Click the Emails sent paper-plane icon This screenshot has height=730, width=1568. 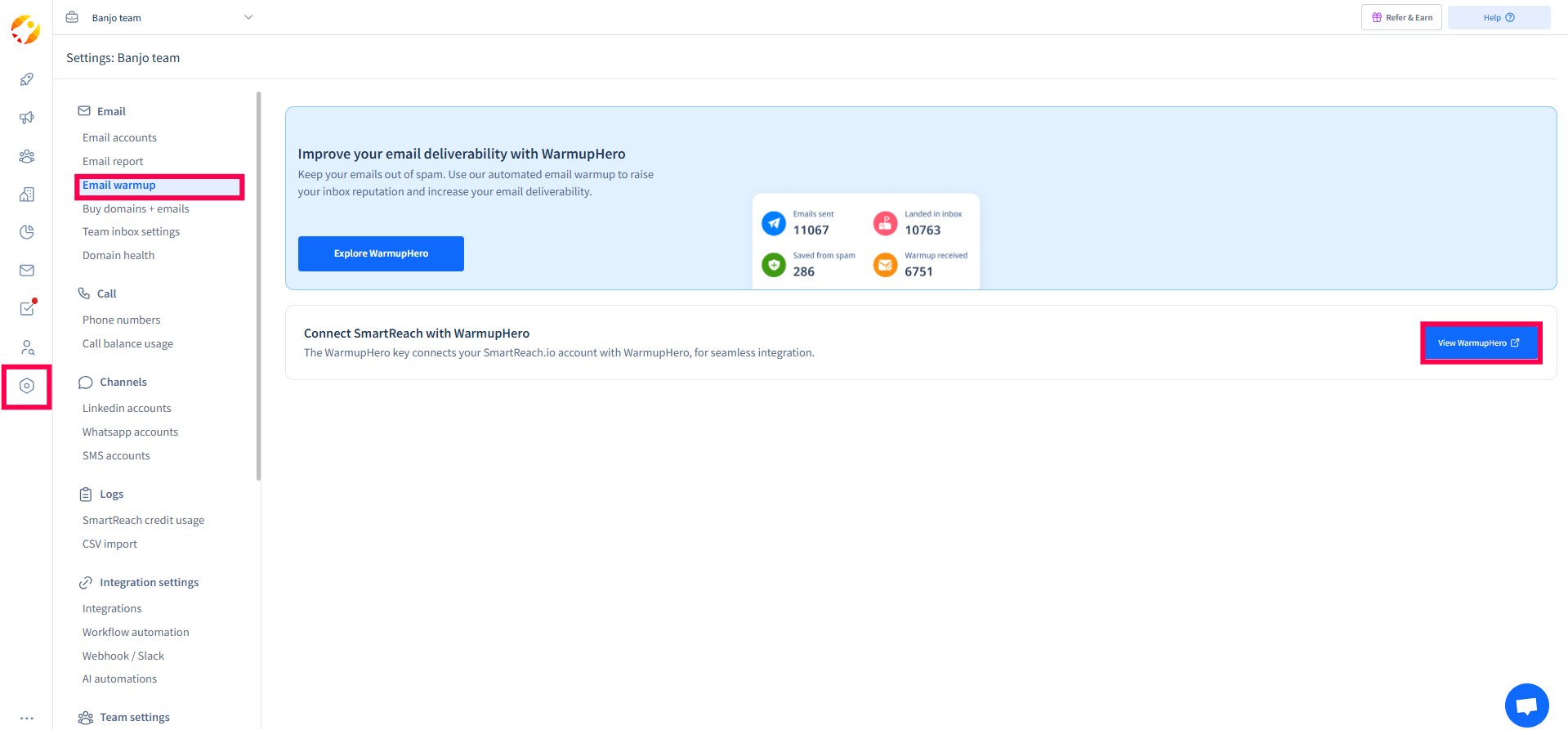pos(774,222)
